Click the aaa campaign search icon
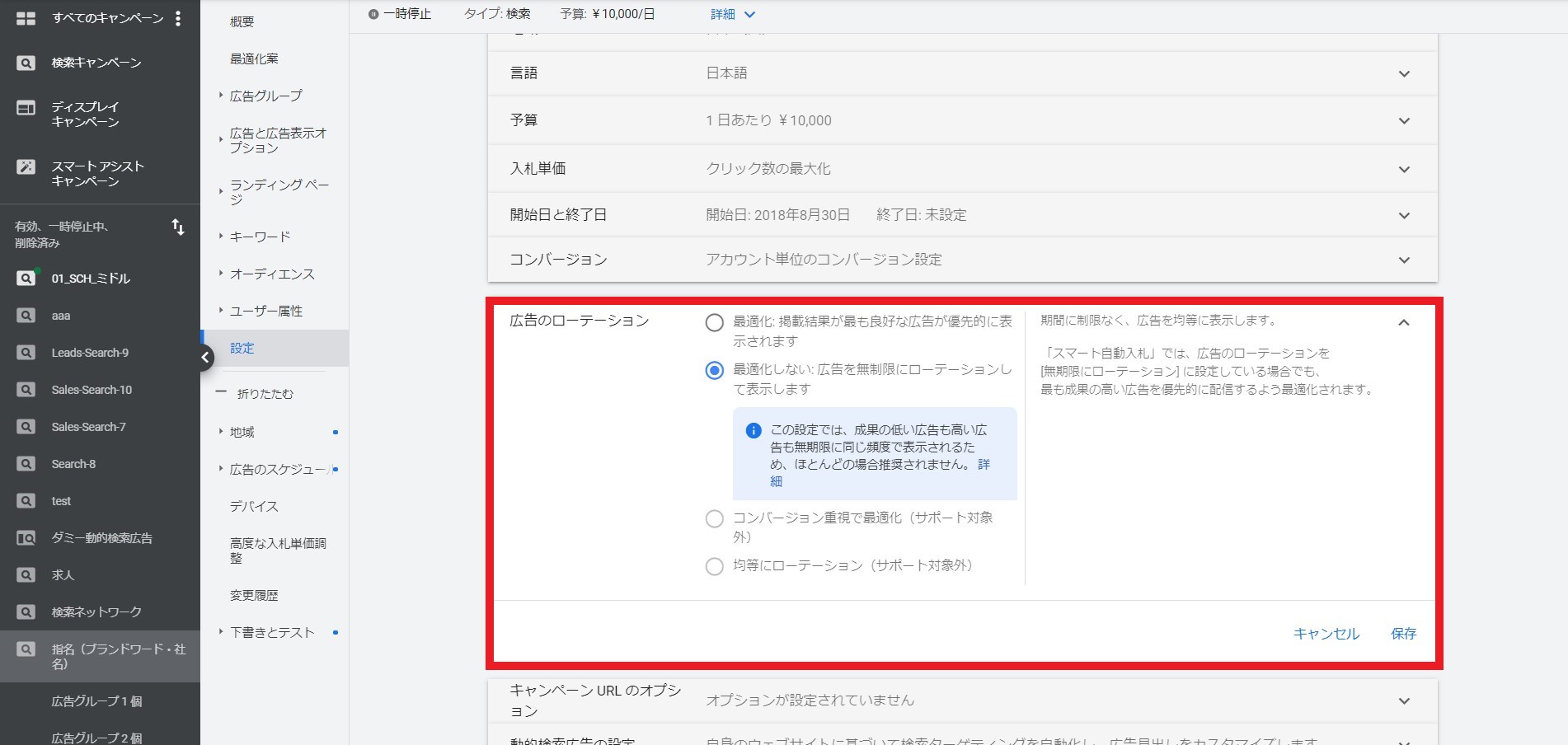The height and width of the screenshot is (745, 1568). tap(26, 316)
